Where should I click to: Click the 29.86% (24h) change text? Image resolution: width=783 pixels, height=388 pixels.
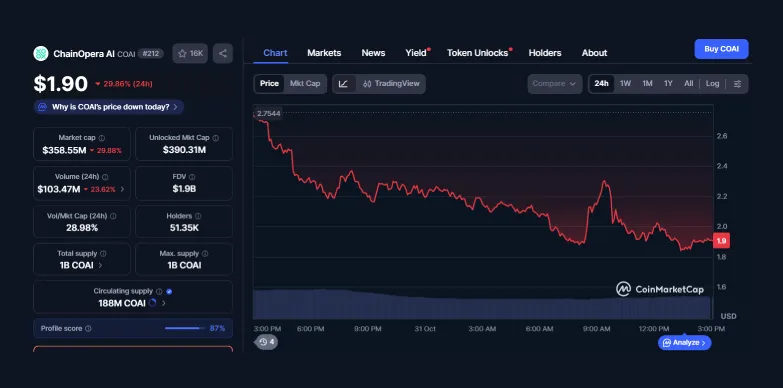coord(127,84)
